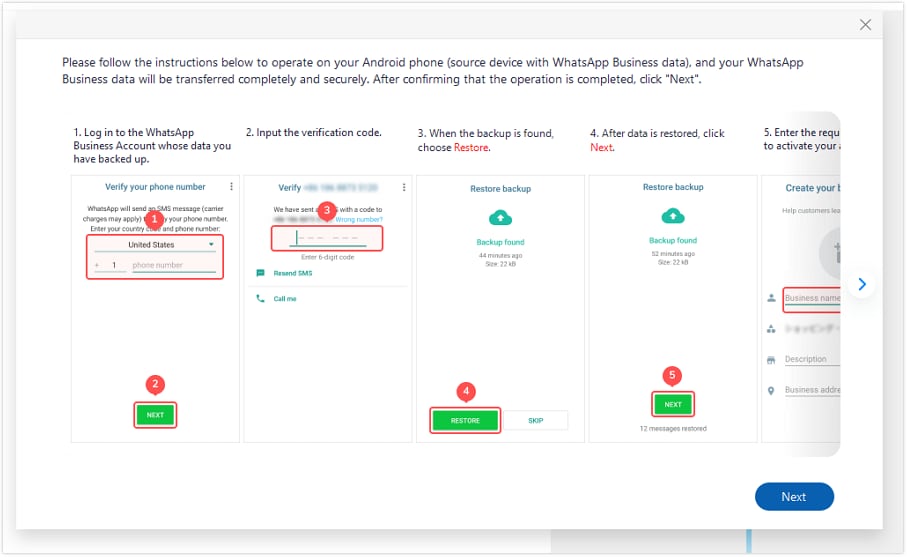Image resolution: width=907 pixels, height=557 pixels.
Task: Click the red "Next." word in step 4 caption
Action: pyautogui.click(x=602, y=147)
